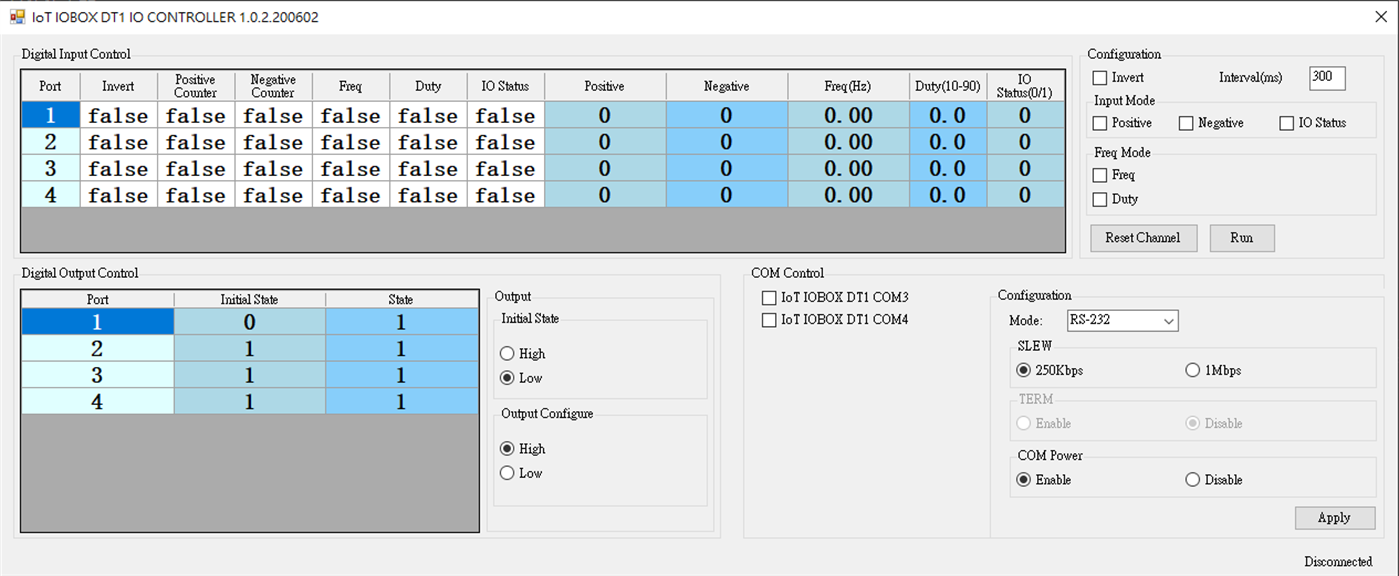Select digital input port 2 row header
1399x576 pixels.
[50, 142]
